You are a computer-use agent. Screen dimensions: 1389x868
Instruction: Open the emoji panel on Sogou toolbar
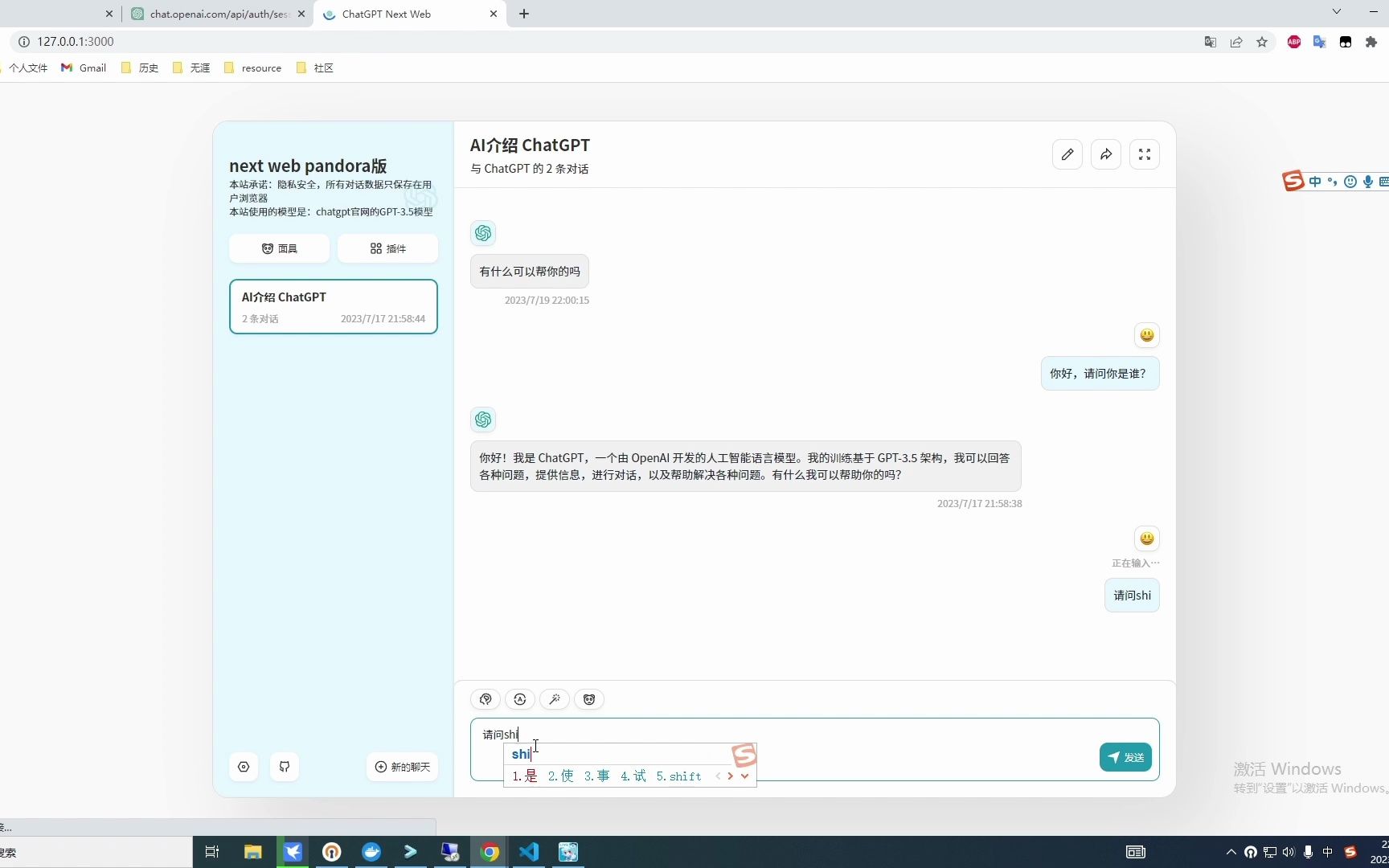pyautogui.click(x=1350, y=182)
